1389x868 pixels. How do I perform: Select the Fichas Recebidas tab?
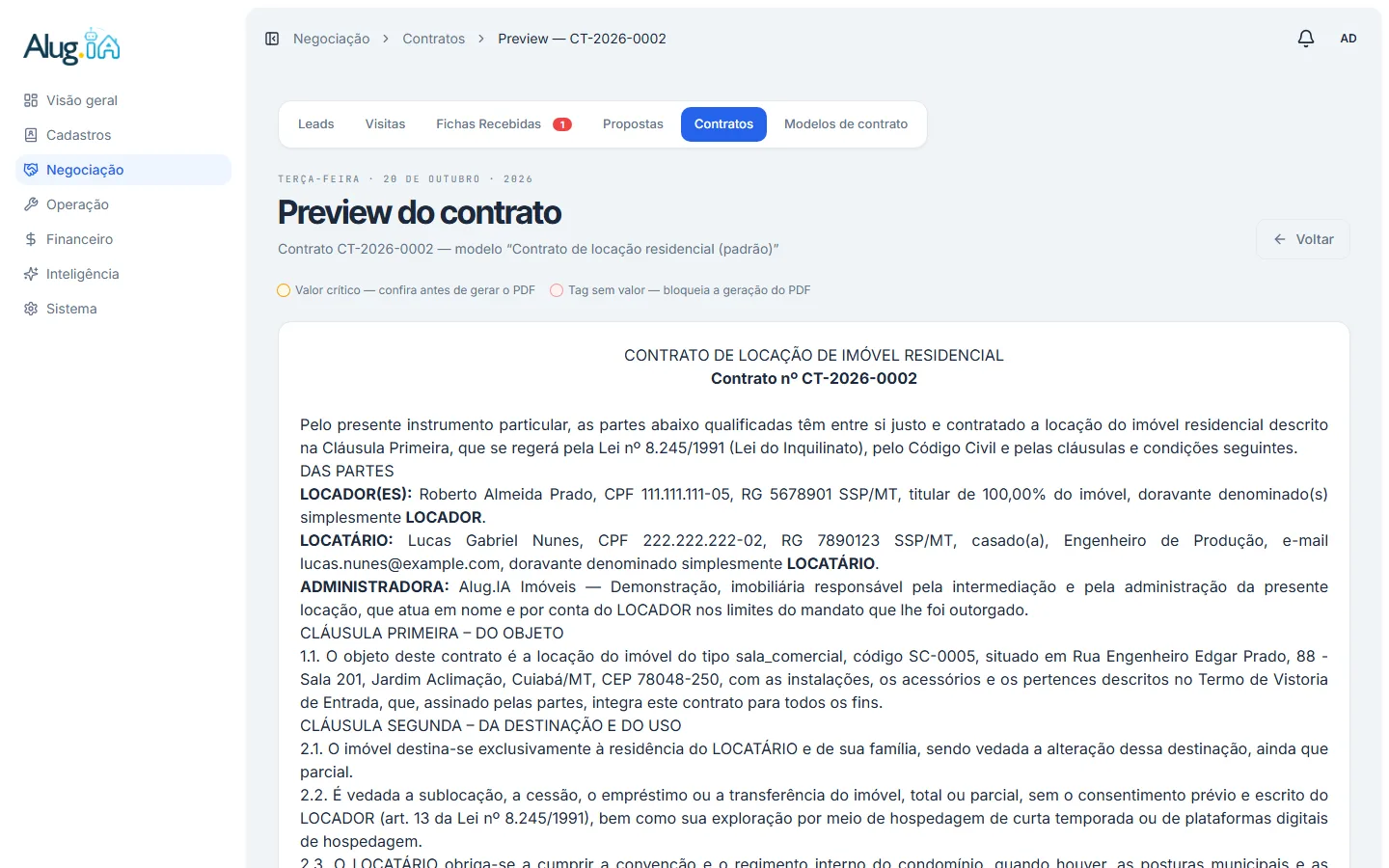[x=504, y=124]
